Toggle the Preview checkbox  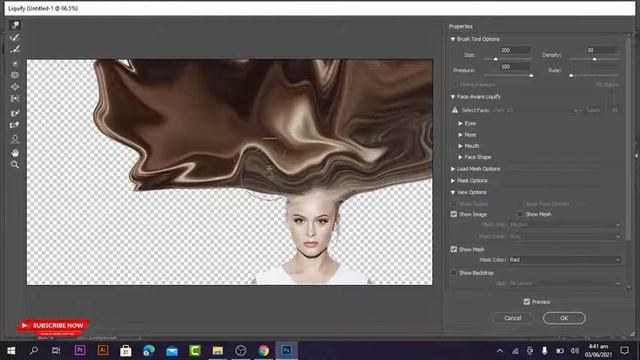pyautogui.click(x=527, y=302)
